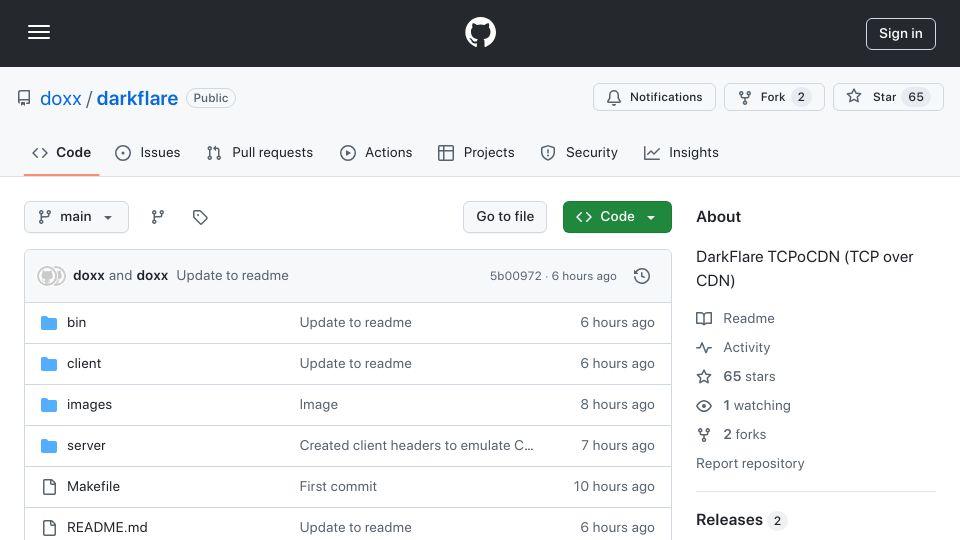Star the darkflare repository

[x=888, y=97]
